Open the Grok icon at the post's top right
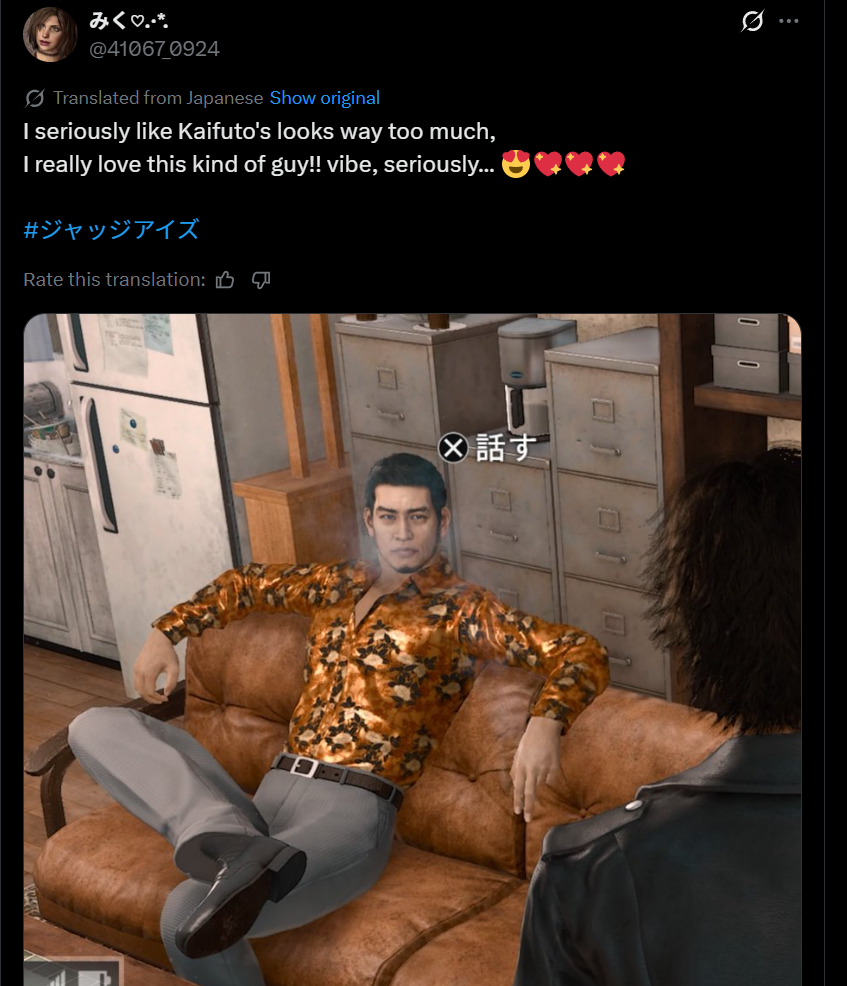847x986 pixels. (x=752, y=21)
